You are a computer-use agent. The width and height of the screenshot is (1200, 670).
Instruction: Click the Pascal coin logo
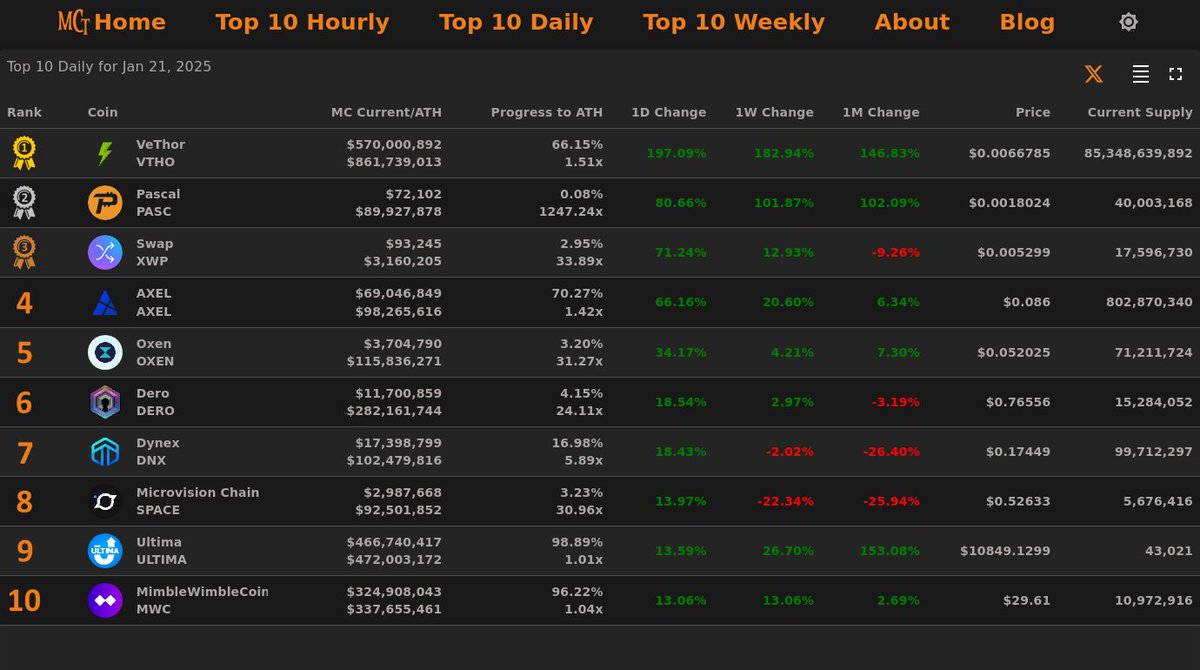105,203
